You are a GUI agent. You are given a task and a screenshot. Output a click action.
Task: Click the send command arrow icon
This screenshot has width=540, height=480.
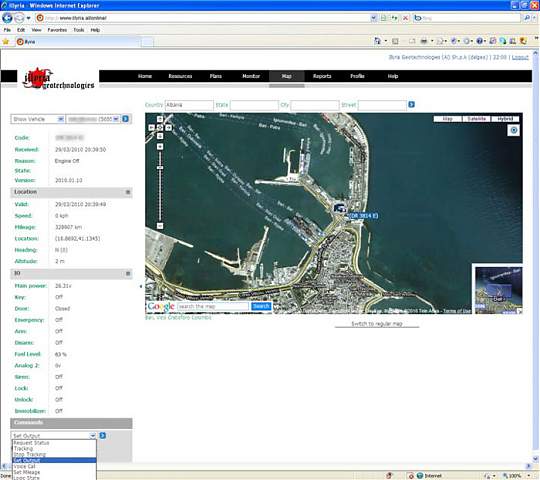tap(102, 436)
